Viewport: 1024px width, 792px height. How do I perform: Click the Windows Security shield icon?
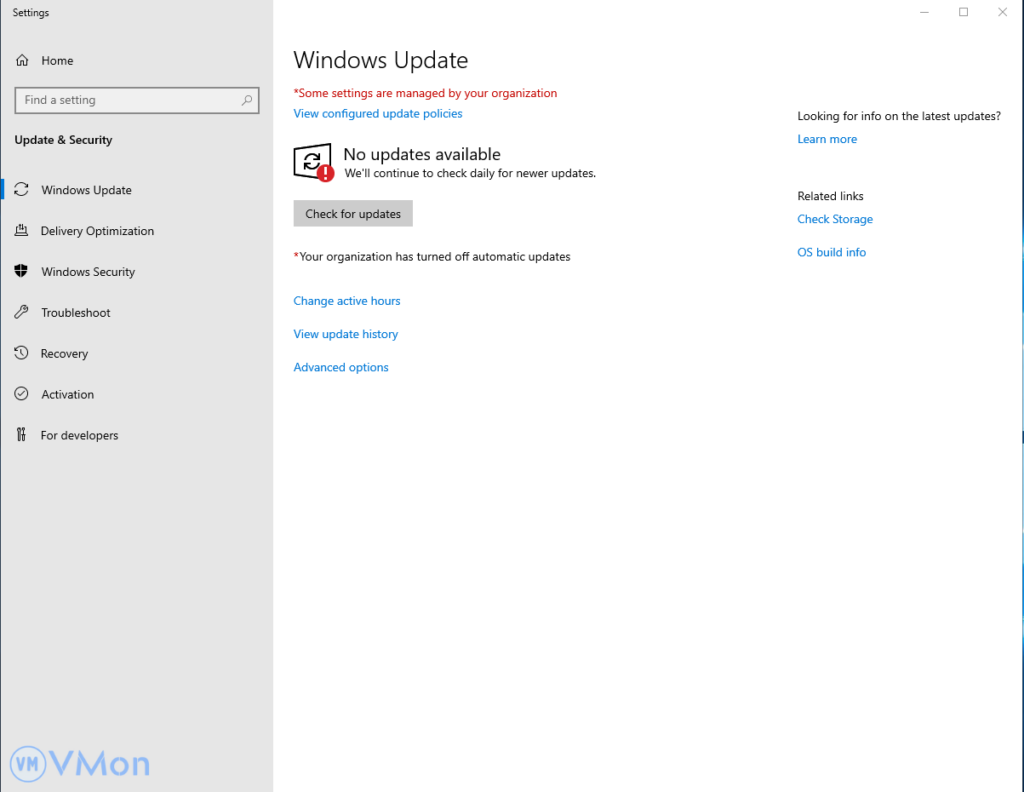click(21, 272)
